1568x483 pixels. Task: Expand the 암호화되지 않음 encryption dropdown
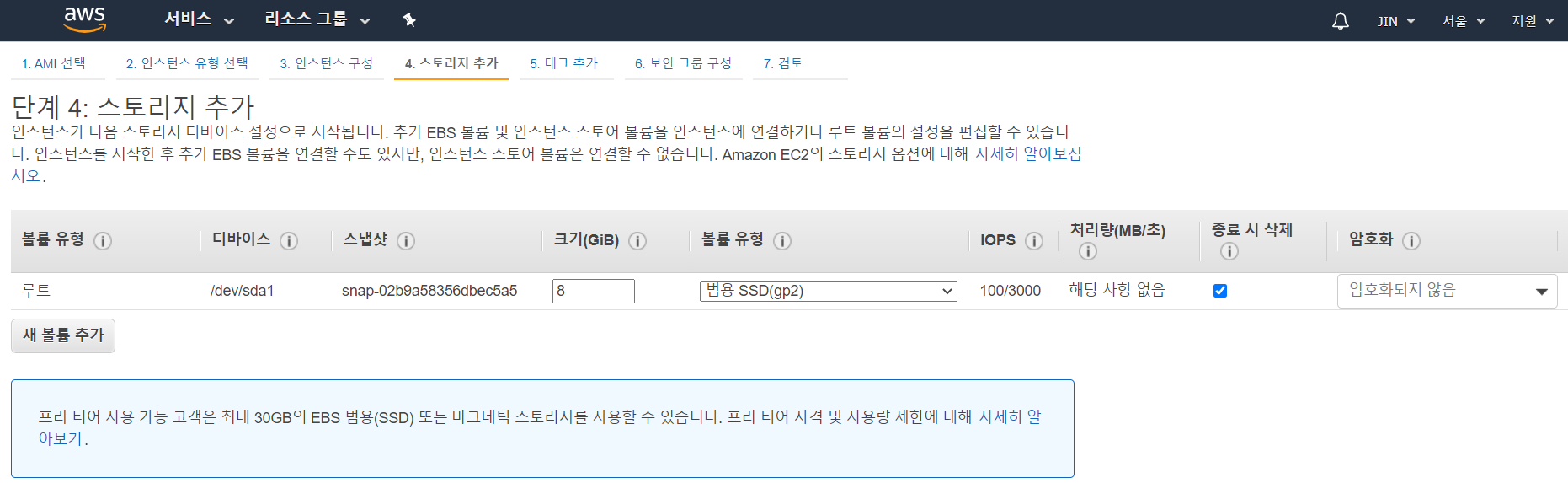[x=1447, y=291]
